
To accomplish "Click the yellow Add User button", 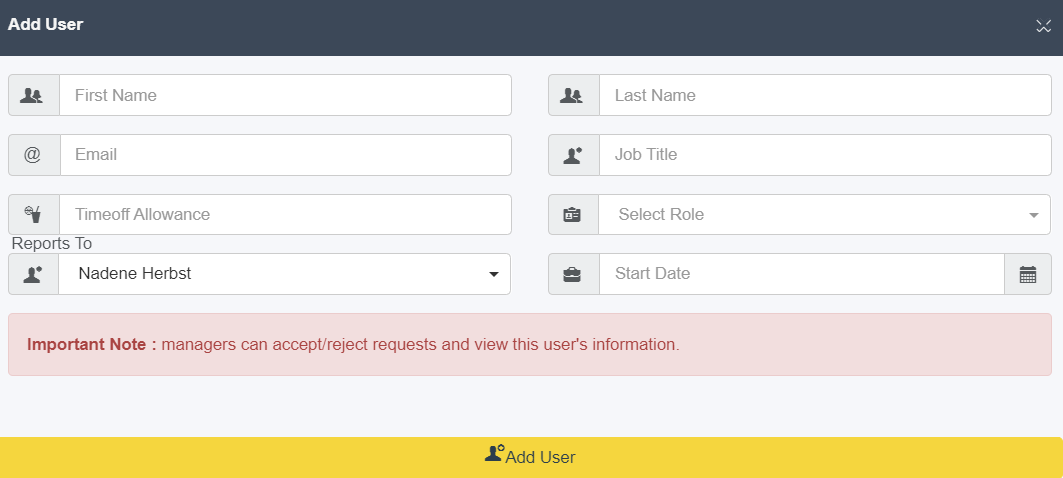I will tap(532, 457).
